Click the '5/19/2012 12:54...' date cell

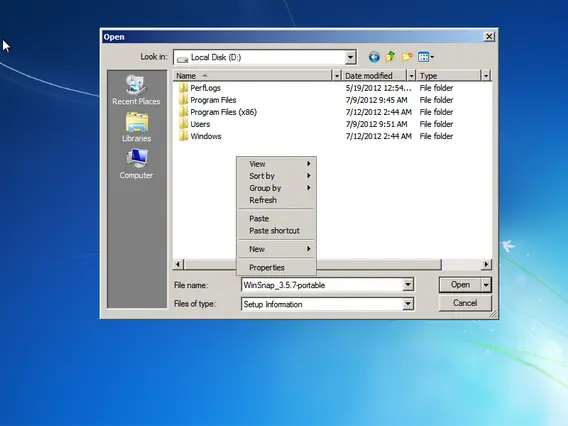pyautogui.click(x=379, y=88)
